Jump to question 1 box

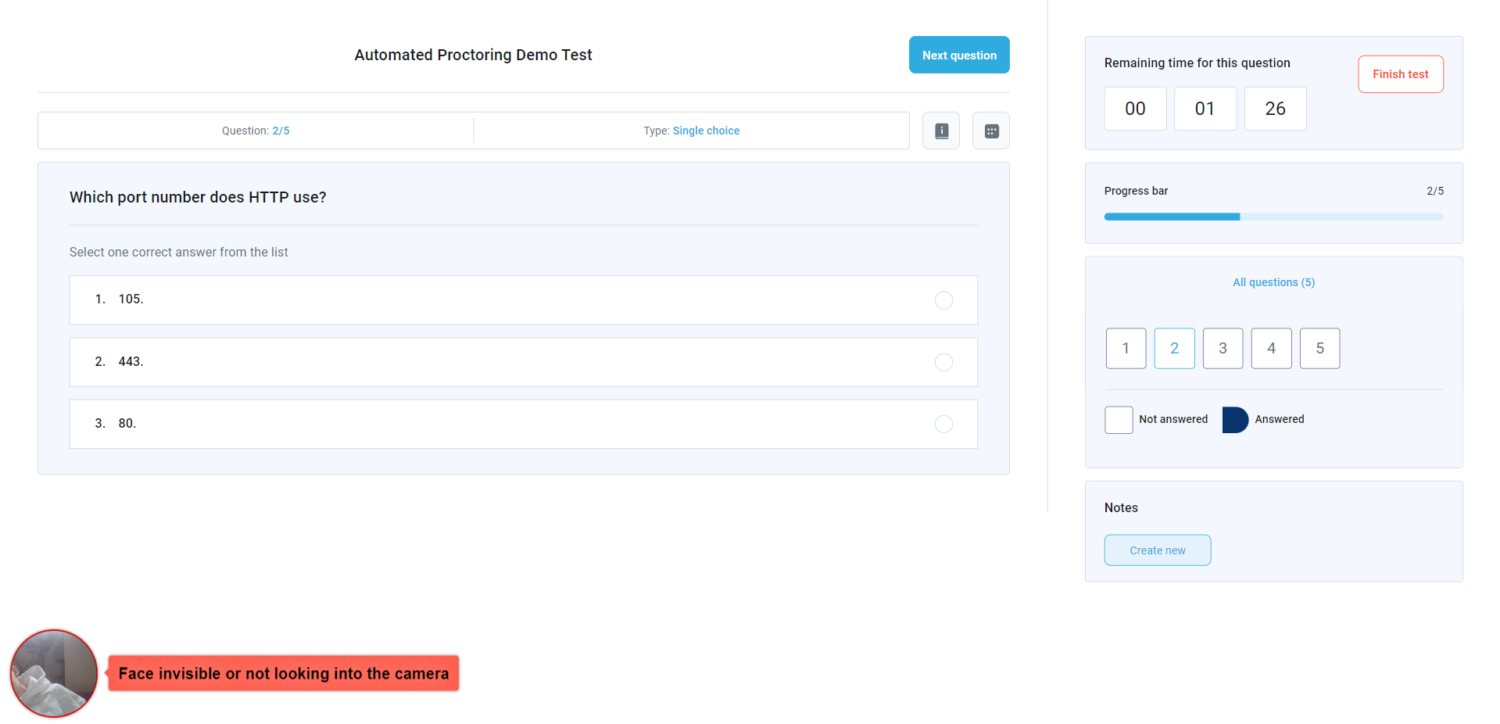click(1126, 348)
